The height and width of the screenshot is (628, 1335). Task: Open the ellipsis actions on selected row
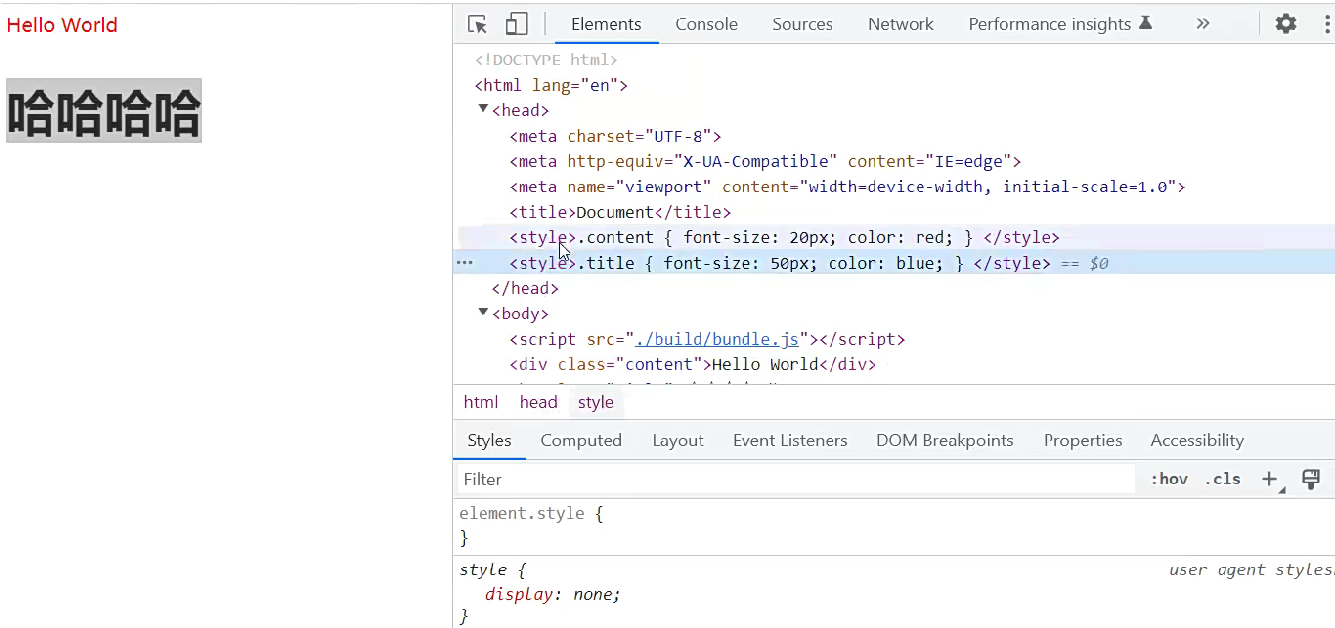464,263
